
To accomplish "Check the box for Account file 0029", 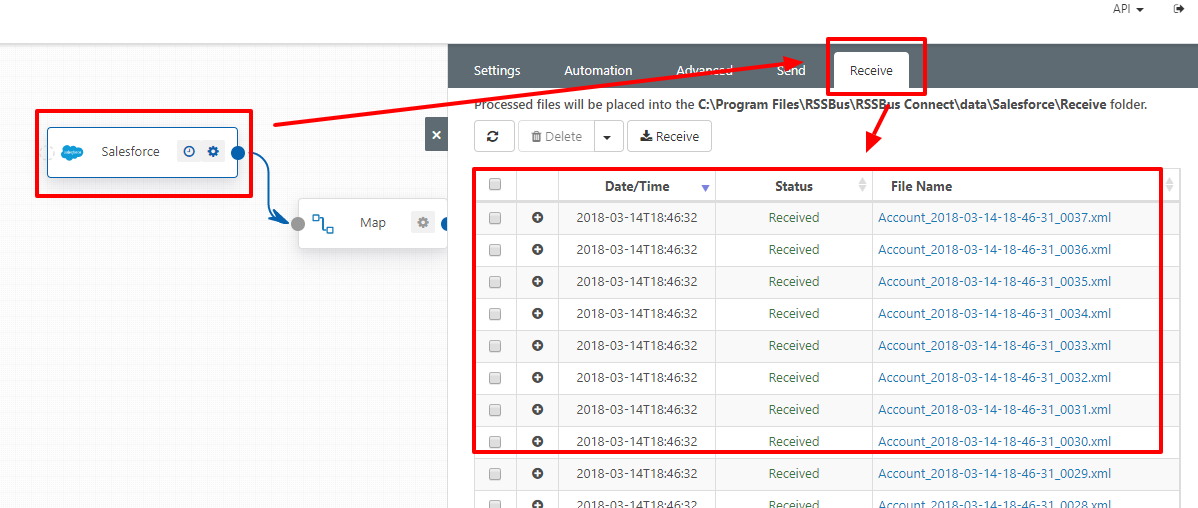I will tap(494, 474).
